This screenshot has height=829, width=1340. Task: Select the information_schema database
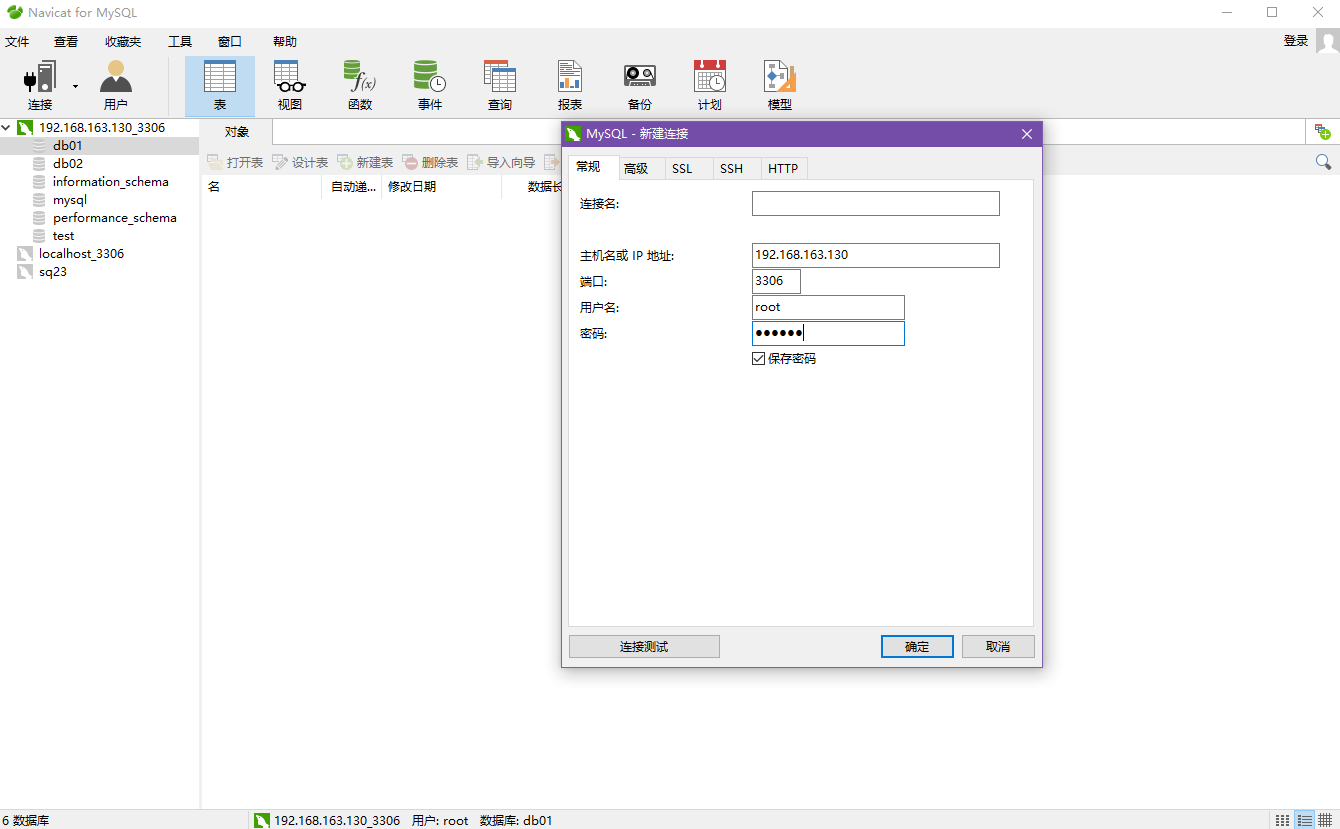point(111,182)
